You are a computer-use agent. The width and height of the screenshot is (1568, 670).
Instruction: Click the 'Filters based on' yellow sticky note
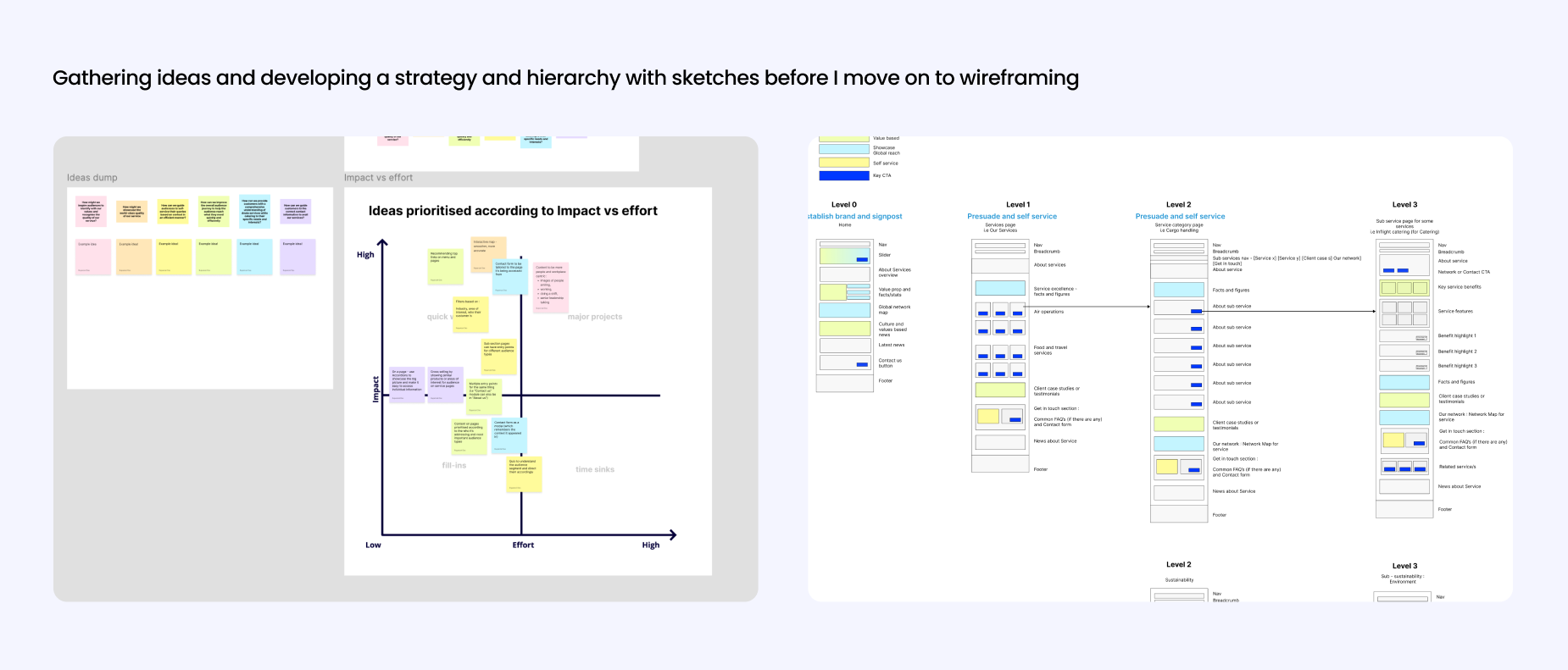tap(470, 314)
